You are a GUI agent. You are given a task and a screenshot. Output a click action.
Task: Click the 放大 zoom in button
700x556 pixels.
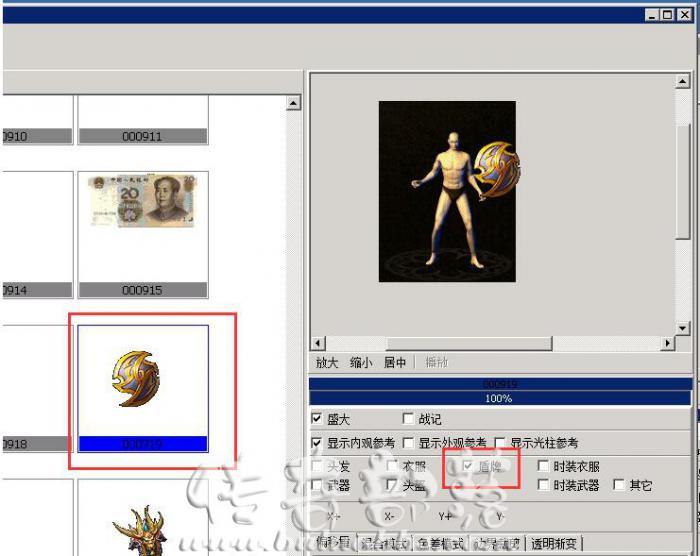click(x=327, y=363)
